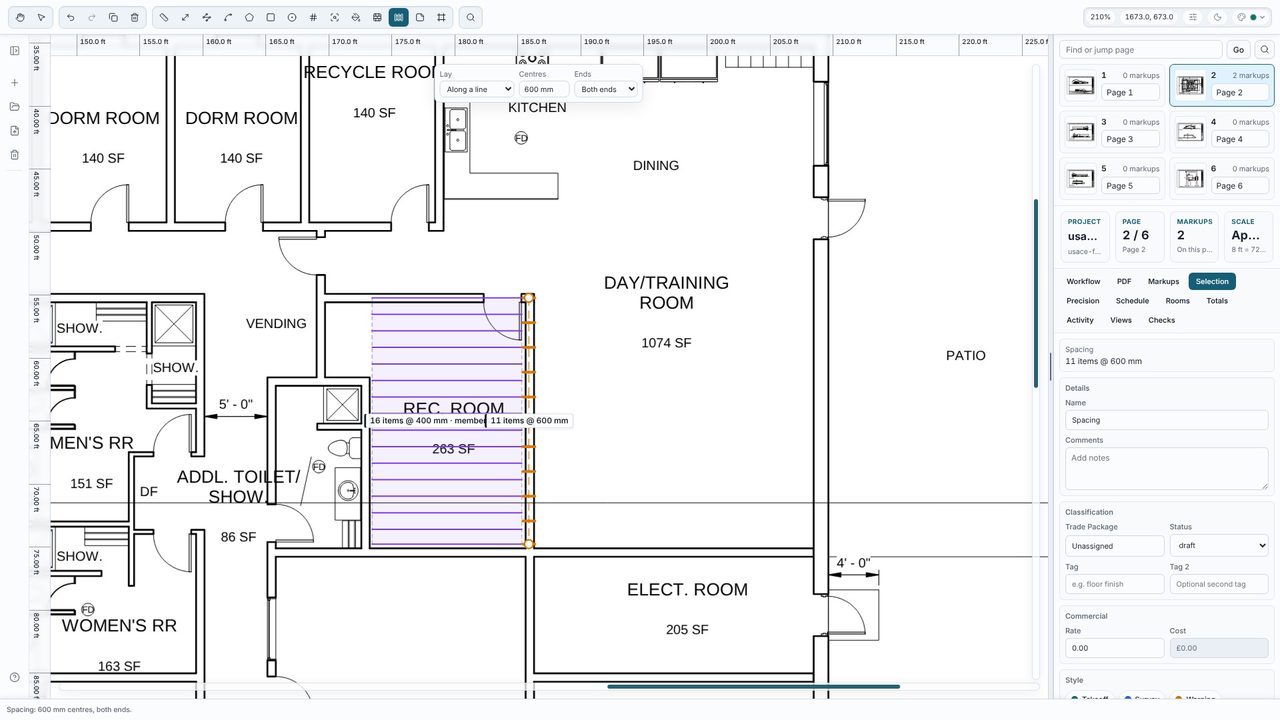The width and height of the screenshot is (1280, 720).
Task: Toggle dark mode moon icon
Action: (1217, 17)
